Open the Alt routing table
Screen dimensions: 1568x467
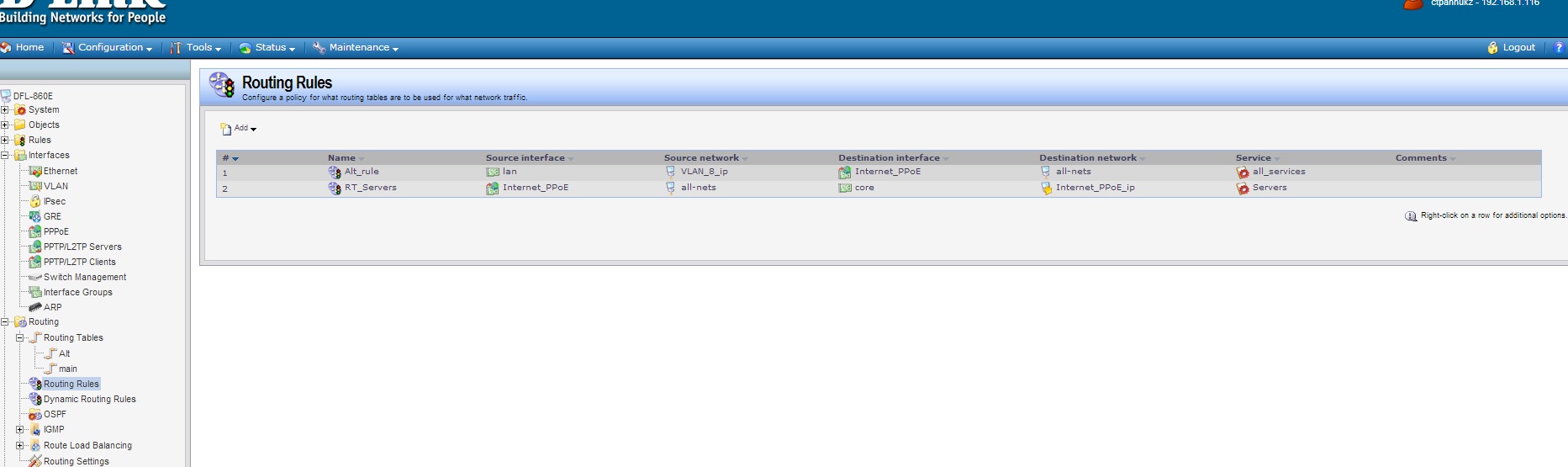click(x=65, y=353)
